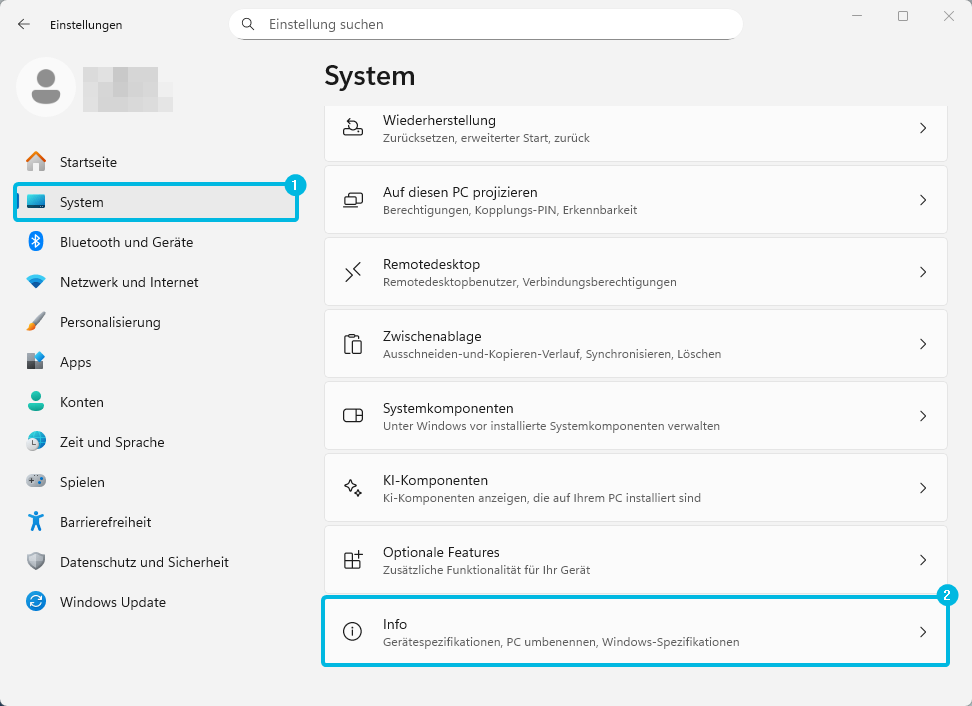
Task: Click the Startseite house icon
Action: pos(36,162)
